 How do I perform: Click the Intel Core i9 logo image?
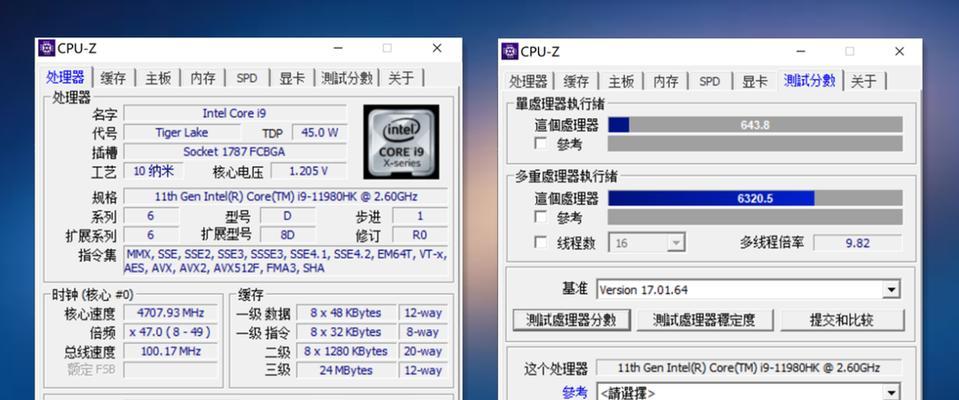click(x=401, y=142)
